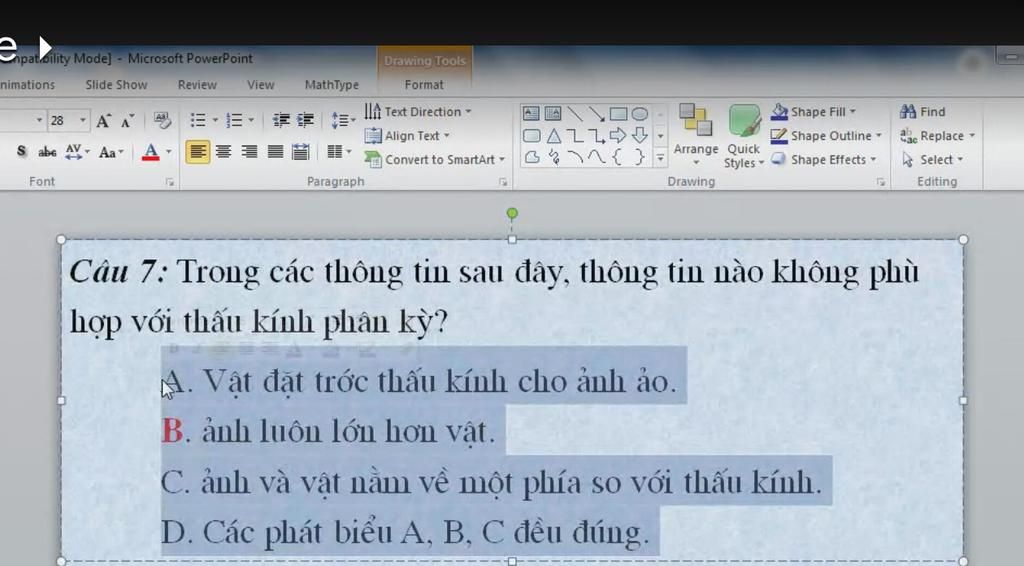Image resolution: width=1024 pixels, height=566 pixels.
Task: Open the font size 28 dropdown
Action: tap(83, 121)
